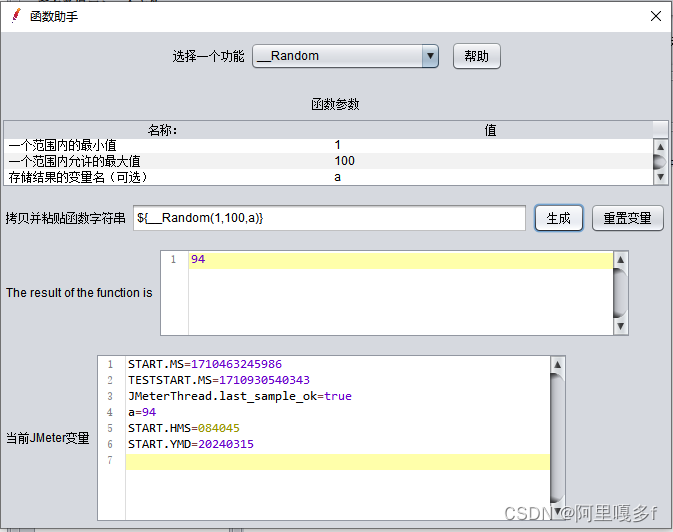This screenshot has width=673, height=532.
Task: Click the 生成 generate button
Action: 558,218
